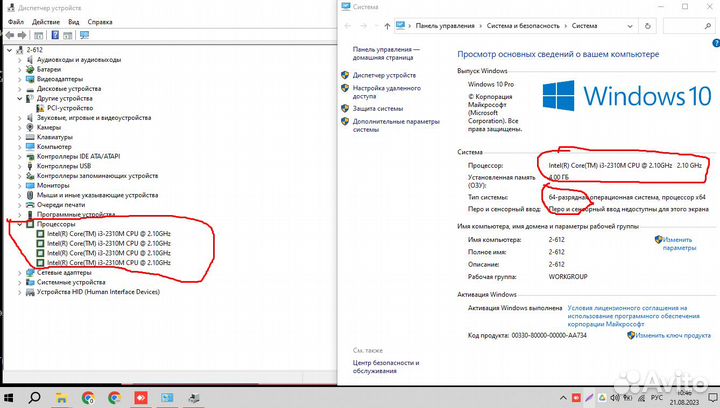This screenshot has width=720, height=408.
Task: Refresh the System window address bar
Action: tap(647, 26)
